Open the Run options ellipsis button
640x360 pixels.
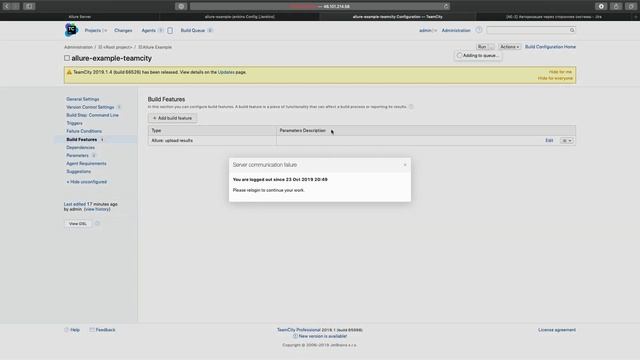492,47
